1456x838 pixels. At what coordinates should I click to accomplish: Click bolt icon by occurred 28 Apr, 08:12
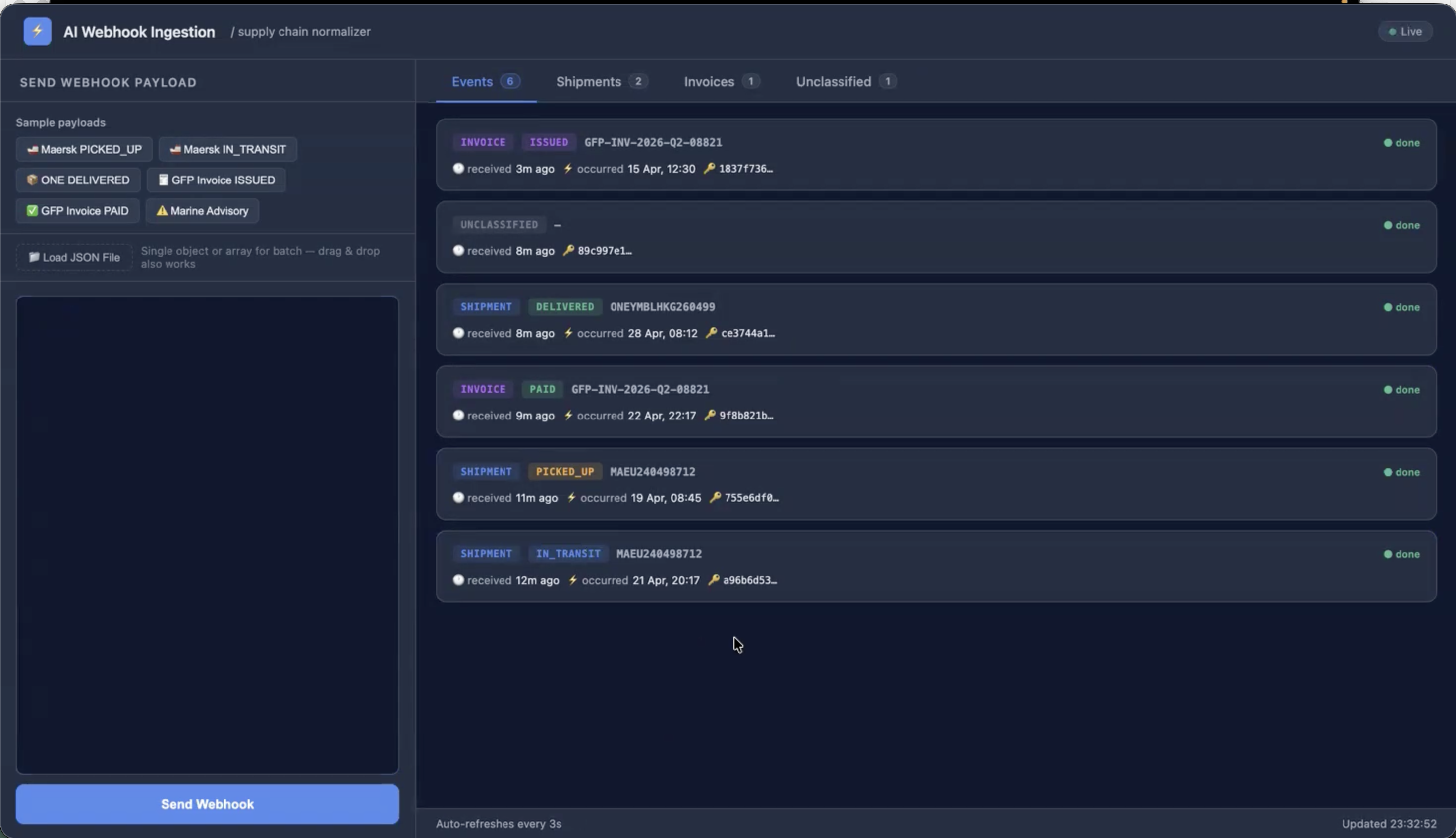pyautogui.click(x=568, y=333)
